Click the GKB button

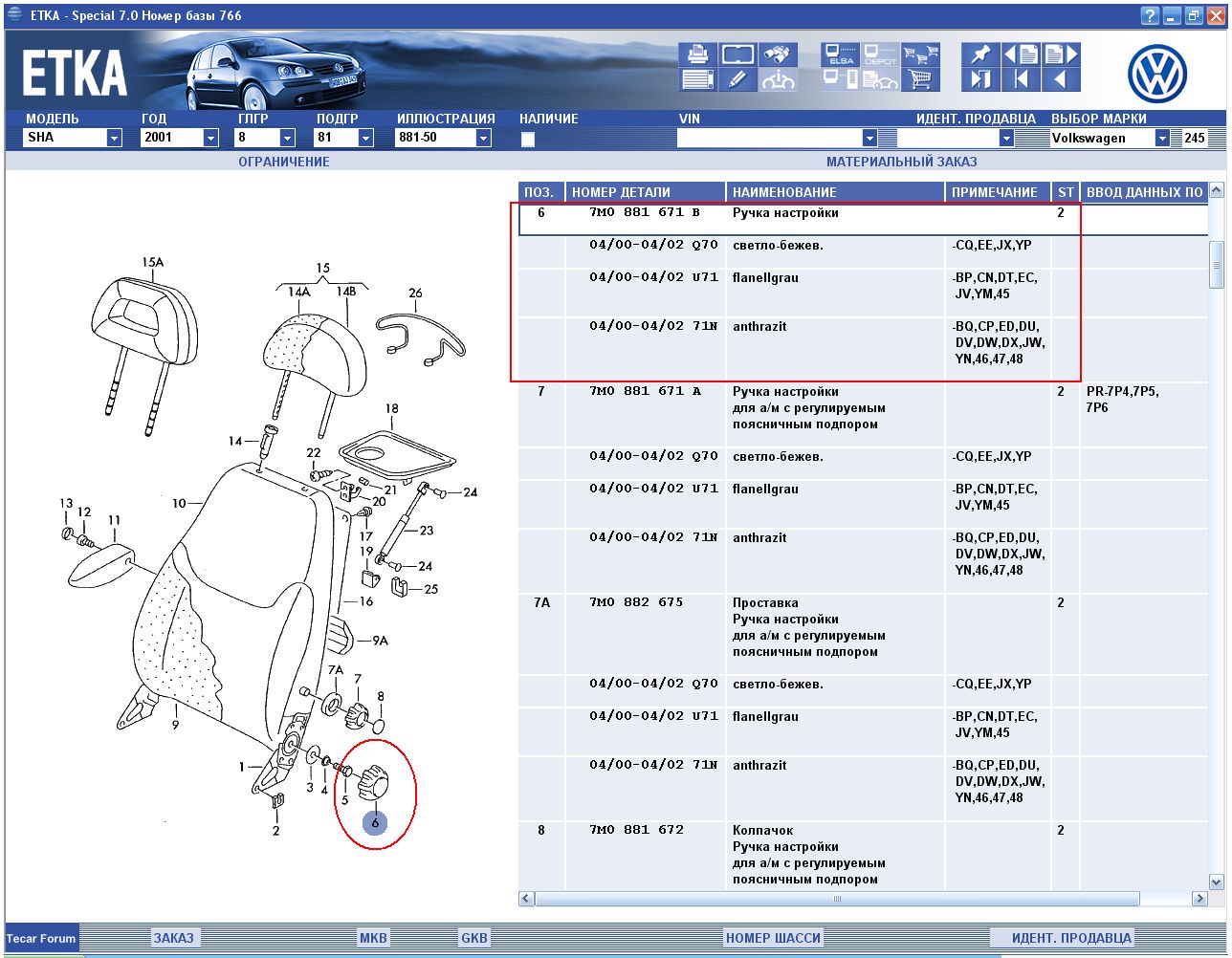[x=474, y=938]
